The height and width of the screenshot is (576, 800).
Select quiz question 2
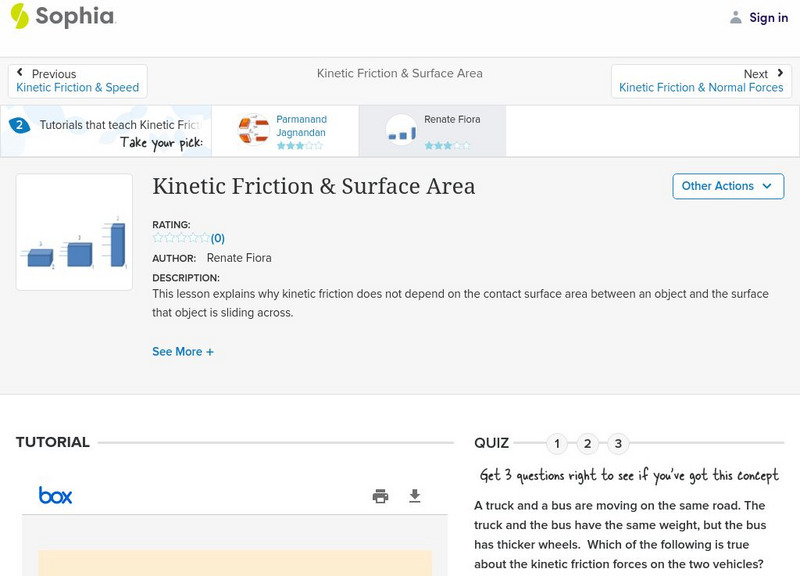[x=588, y=443]
